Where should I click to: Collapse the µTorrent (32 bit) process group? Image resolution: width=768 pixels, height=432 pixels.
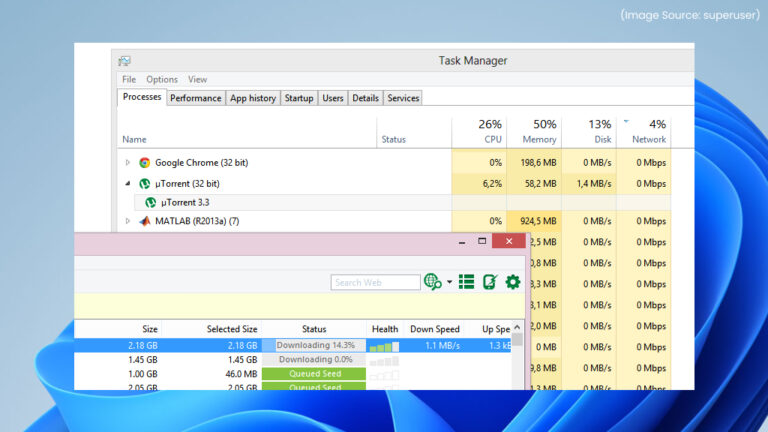tap(127, 184)
